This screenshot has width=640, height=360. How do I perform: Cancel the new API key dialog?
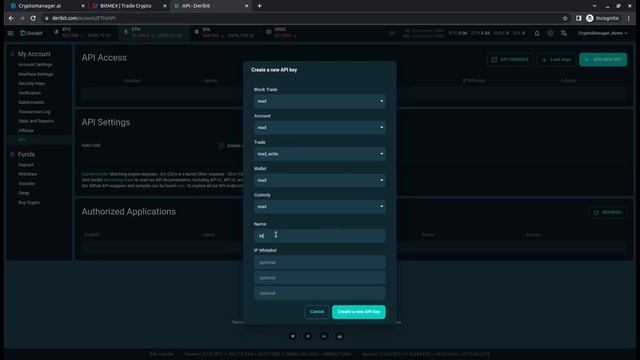pos(317,312)
